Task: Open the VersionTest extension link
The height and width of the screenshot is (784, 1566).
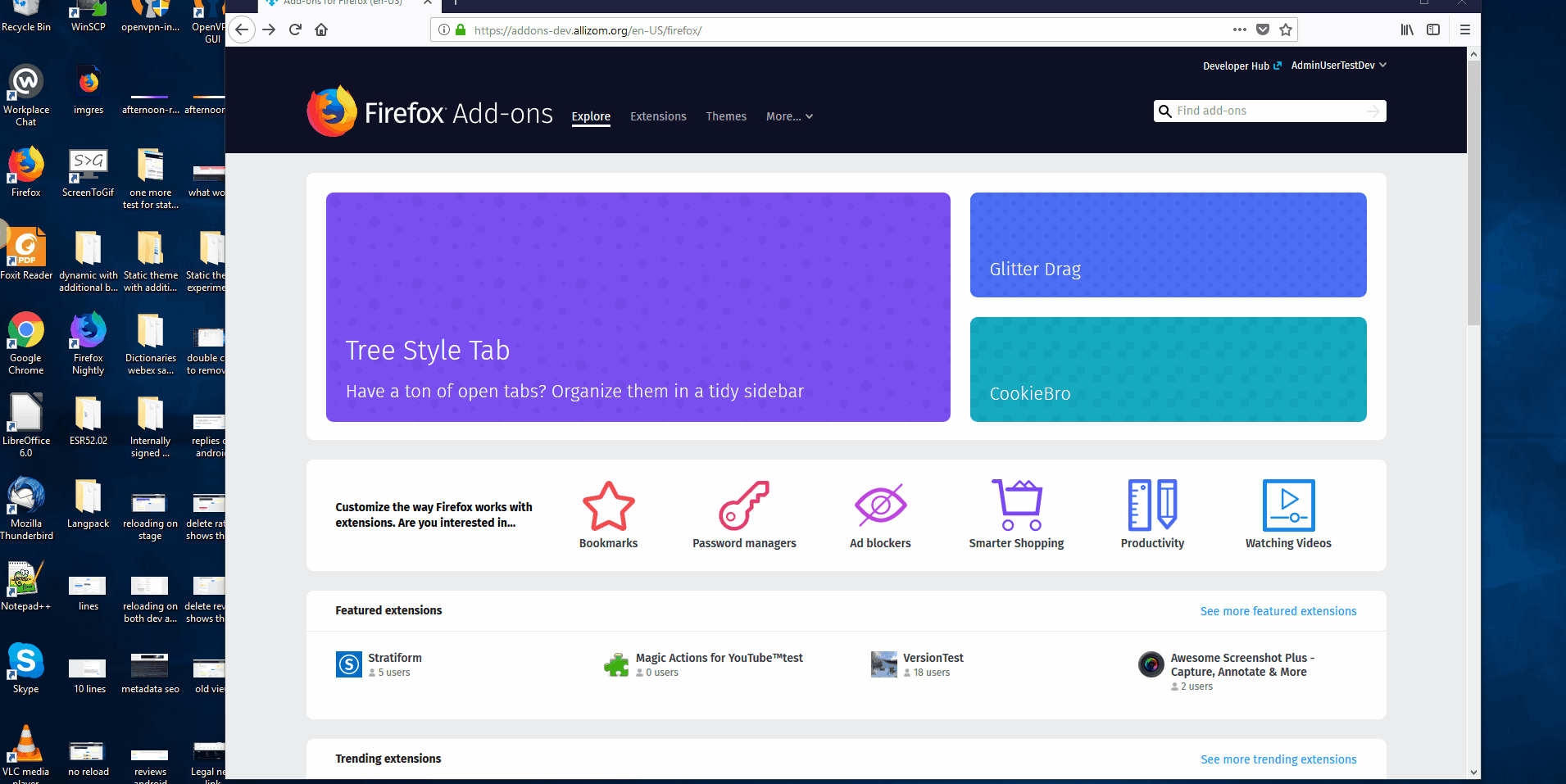Action: click(x=933, y=658)
